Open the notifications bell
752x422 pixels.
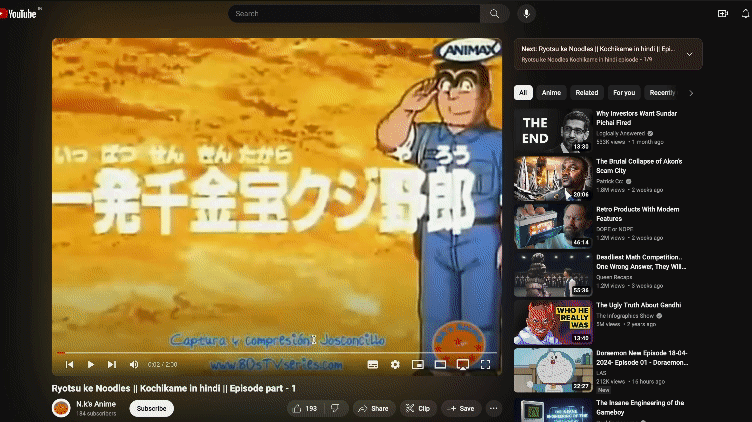click(746, 13)
